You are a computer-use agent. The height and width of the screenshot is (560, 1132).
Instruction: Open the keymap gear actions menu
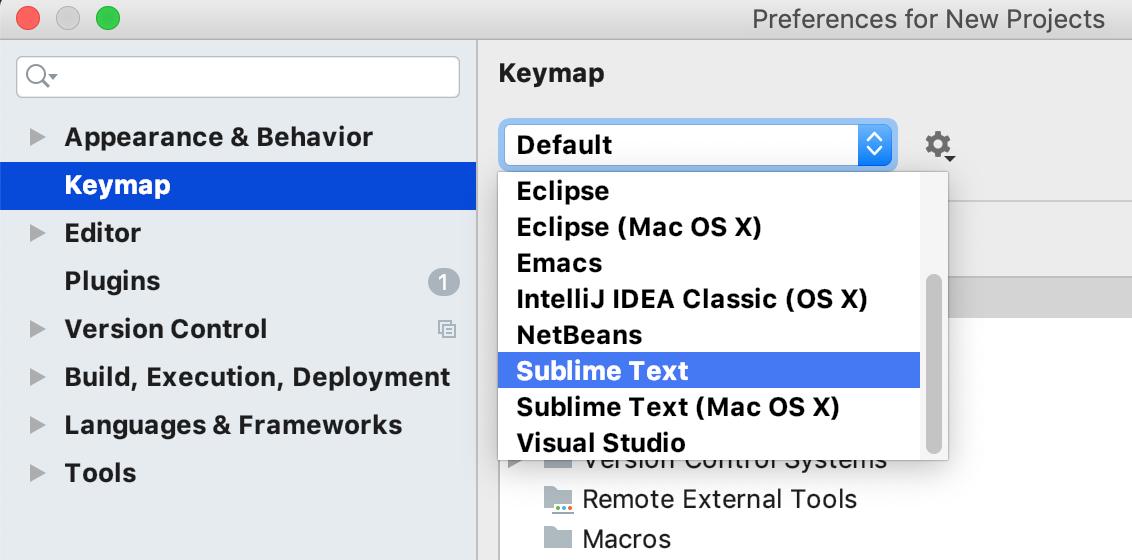point(940,146)
